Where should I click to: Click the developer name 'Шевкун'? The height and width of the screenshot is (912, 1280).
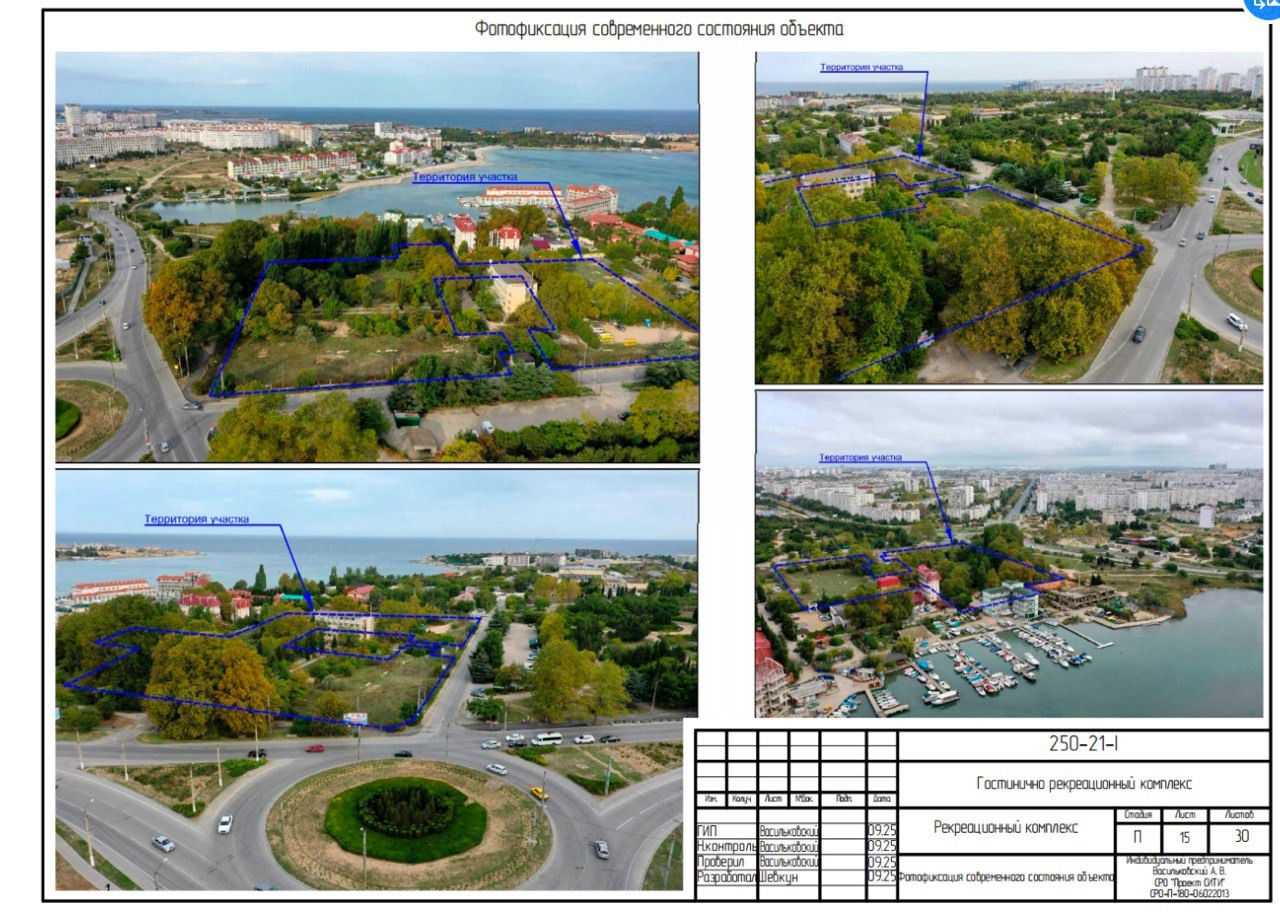tap(779, 877)
